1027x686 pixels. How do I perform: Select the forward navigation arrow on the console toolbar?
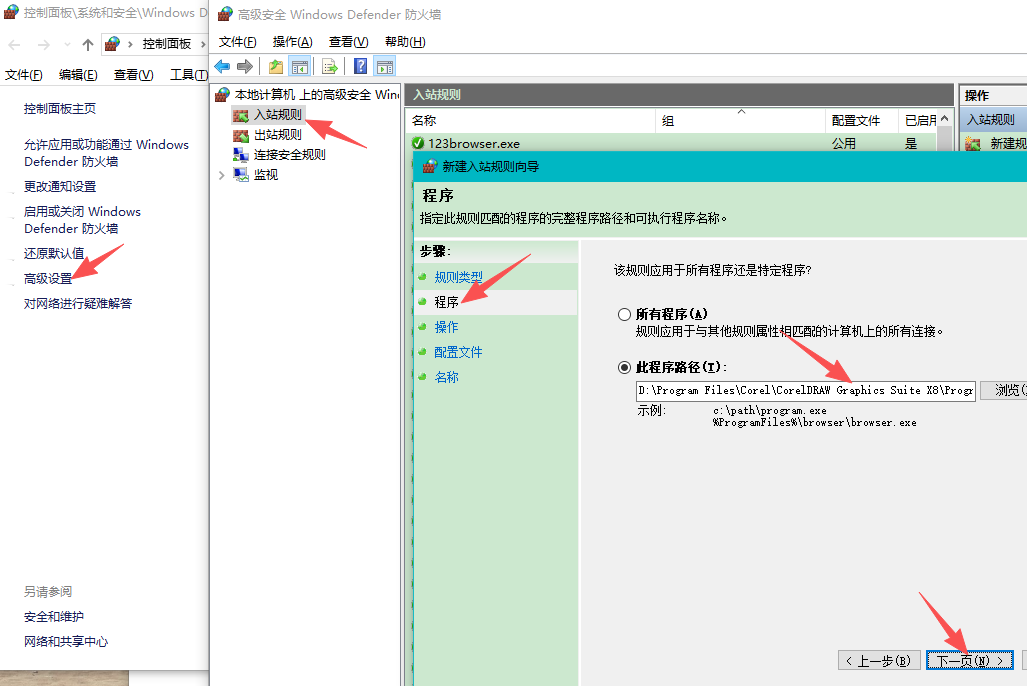[x=245, y=66]
